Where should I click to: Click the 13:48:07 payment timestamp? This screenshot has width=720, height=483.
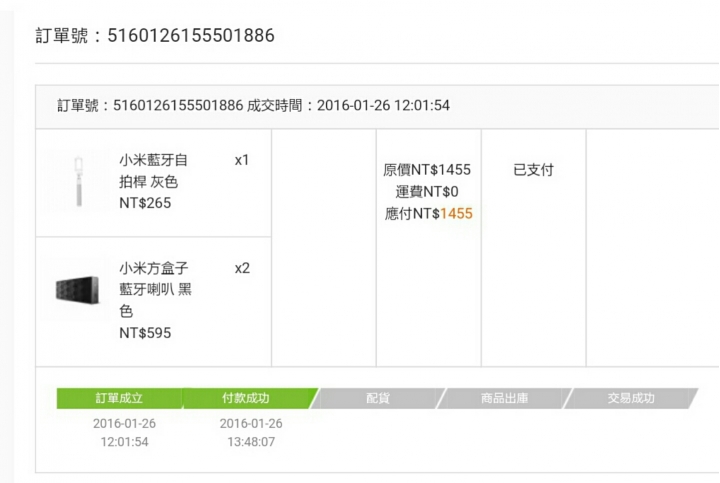pyautogui.click(x=251, y=442)
